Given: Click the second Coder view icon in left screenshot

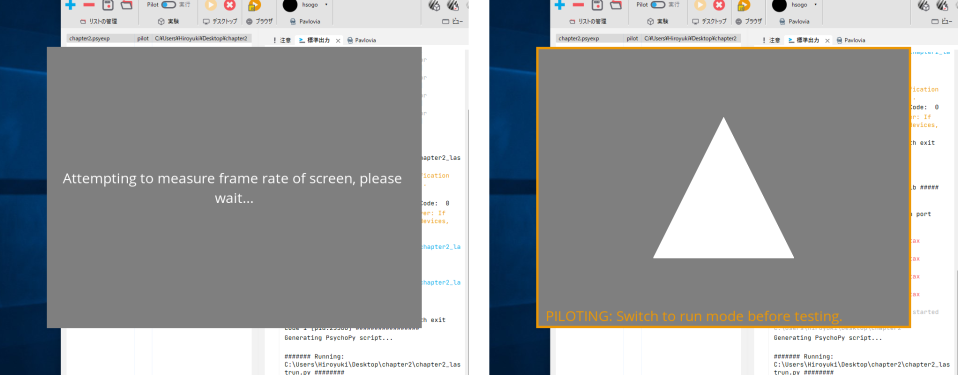Looking at the screenshot, I should pos(454,5).
